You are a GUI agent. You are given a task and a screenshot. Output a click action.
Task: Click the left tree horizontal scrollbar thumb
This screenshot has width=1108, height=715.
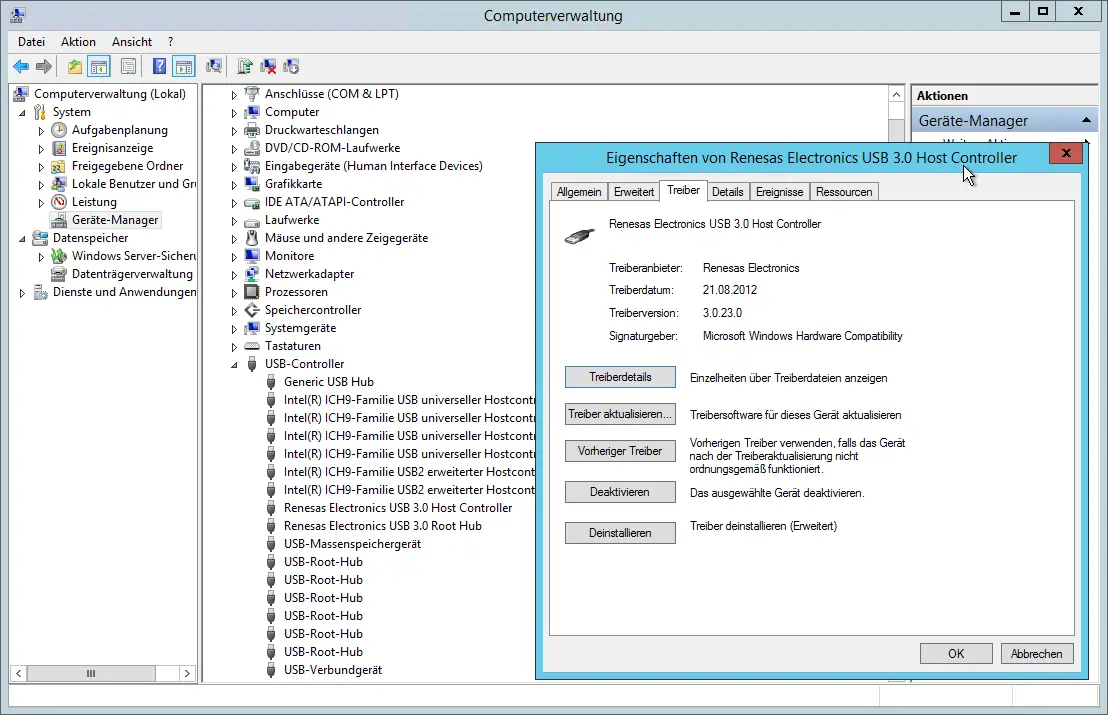pos(91,673)
